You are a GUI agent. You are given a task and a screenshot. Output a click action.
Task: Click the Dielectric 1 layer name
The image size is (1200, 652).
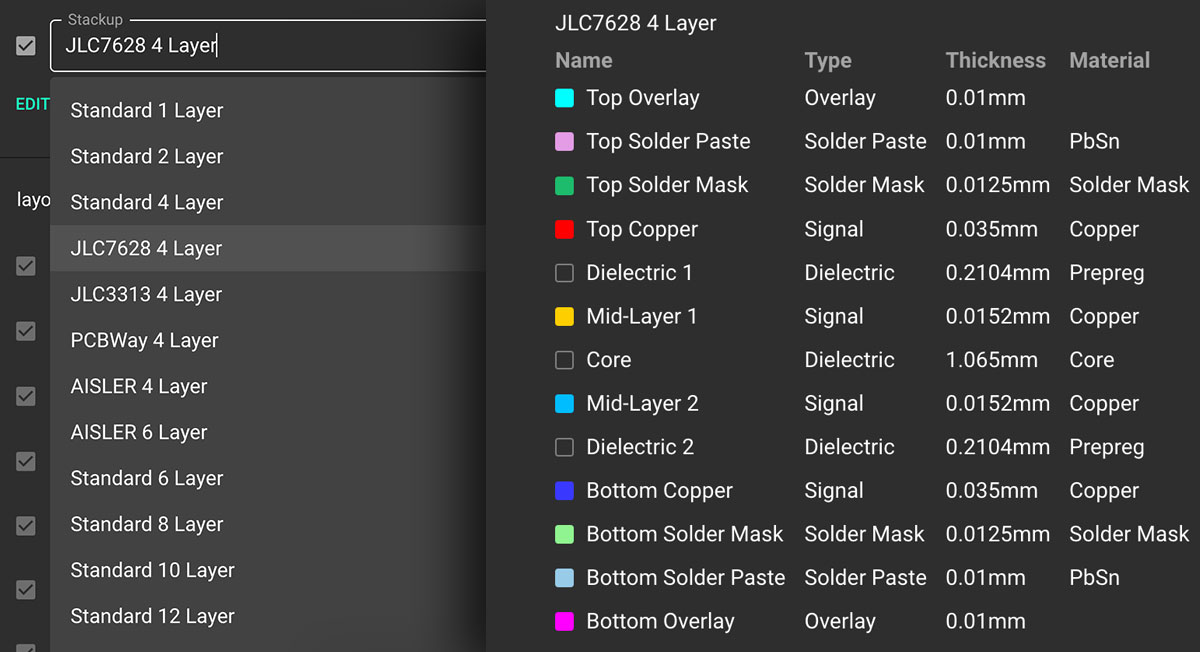pyautogui.click(x=639, y=273)
